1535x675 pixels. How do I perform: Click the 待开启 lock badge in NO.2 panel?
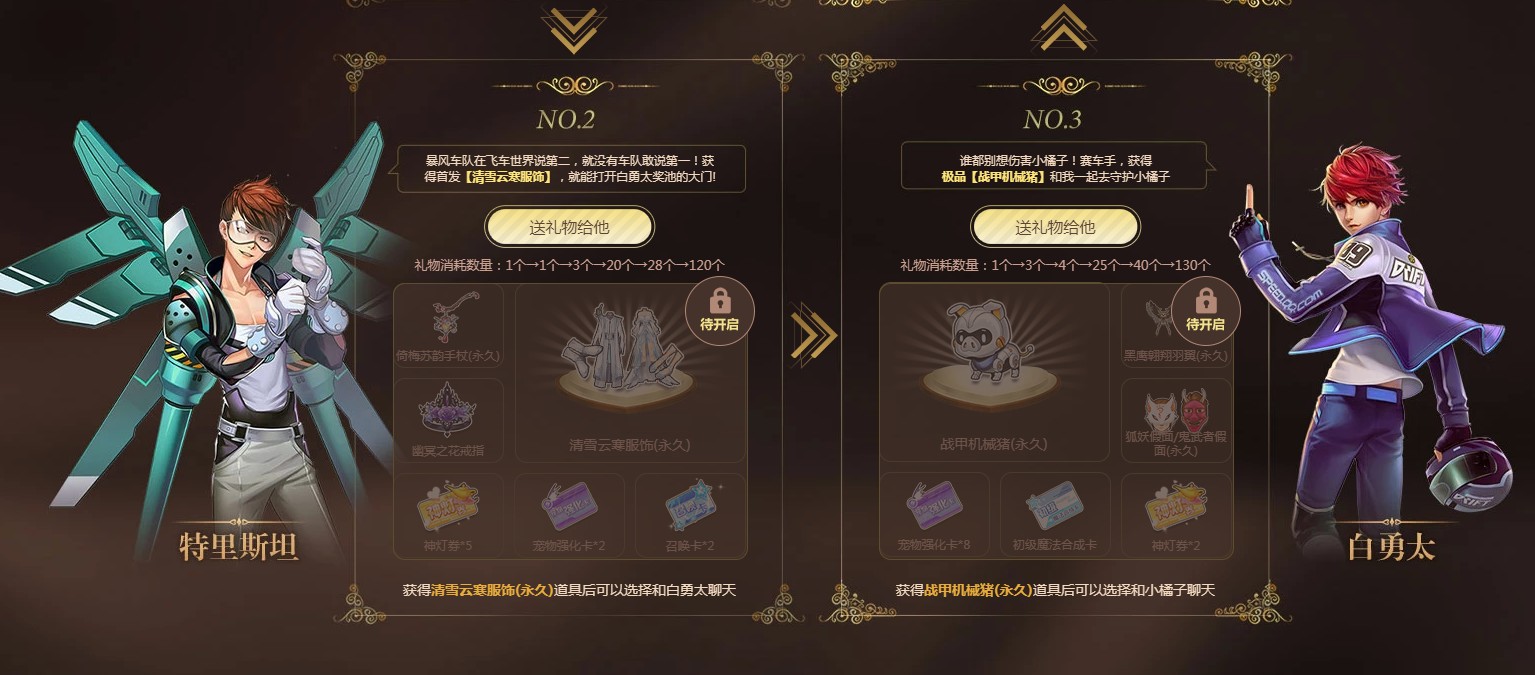point(719,310)
